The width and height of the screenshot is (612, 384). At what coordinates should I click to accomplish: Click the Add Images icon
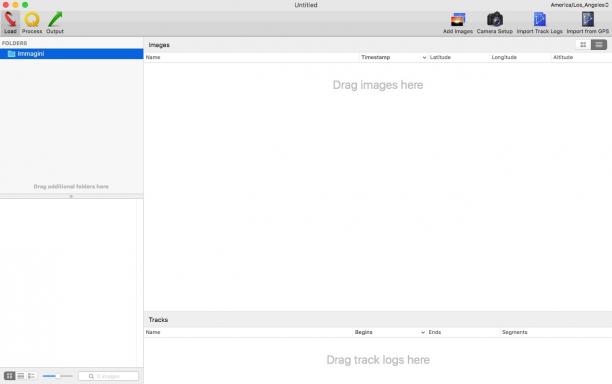point(458,23)
